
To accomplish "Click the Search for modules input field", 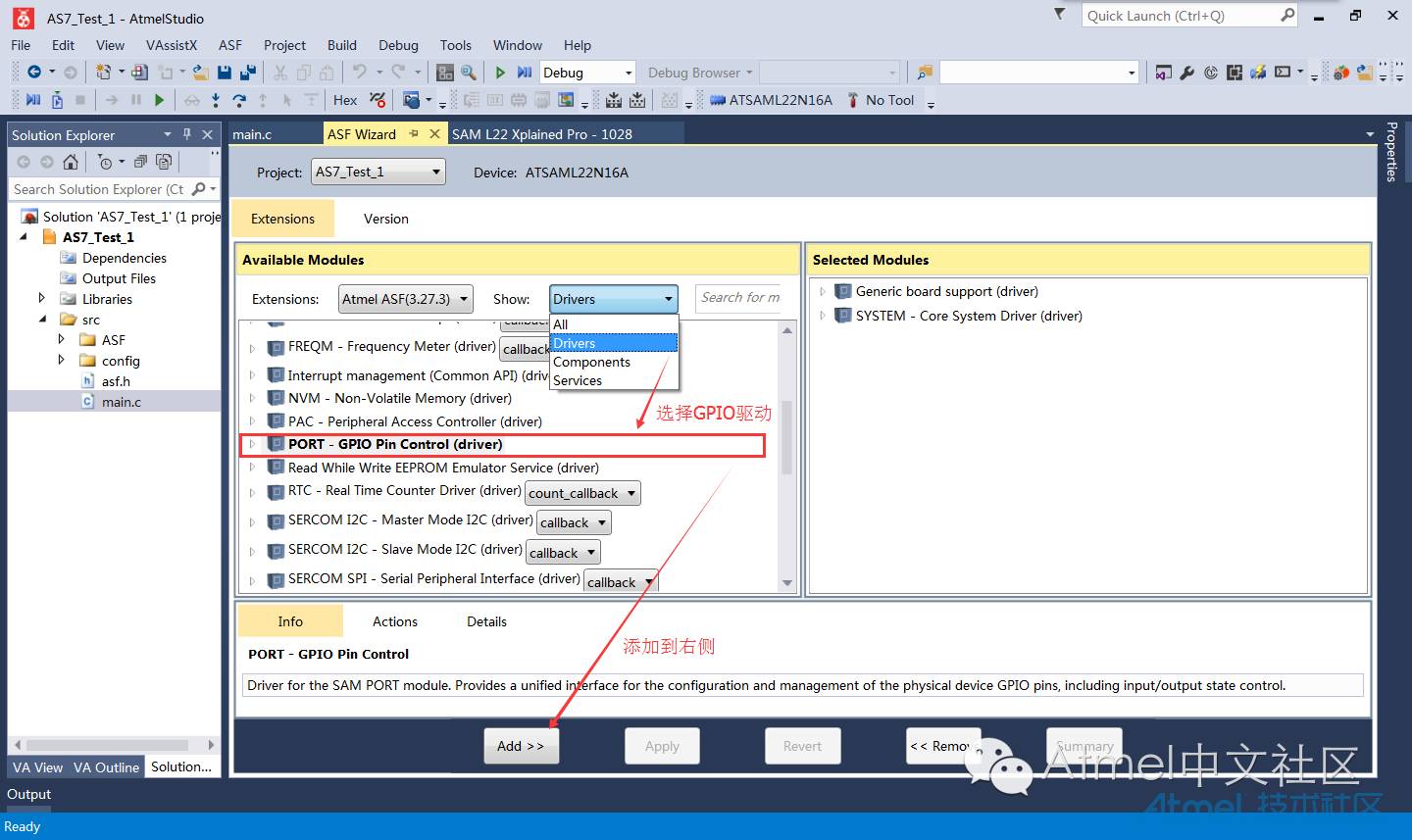I will (739, 298).
